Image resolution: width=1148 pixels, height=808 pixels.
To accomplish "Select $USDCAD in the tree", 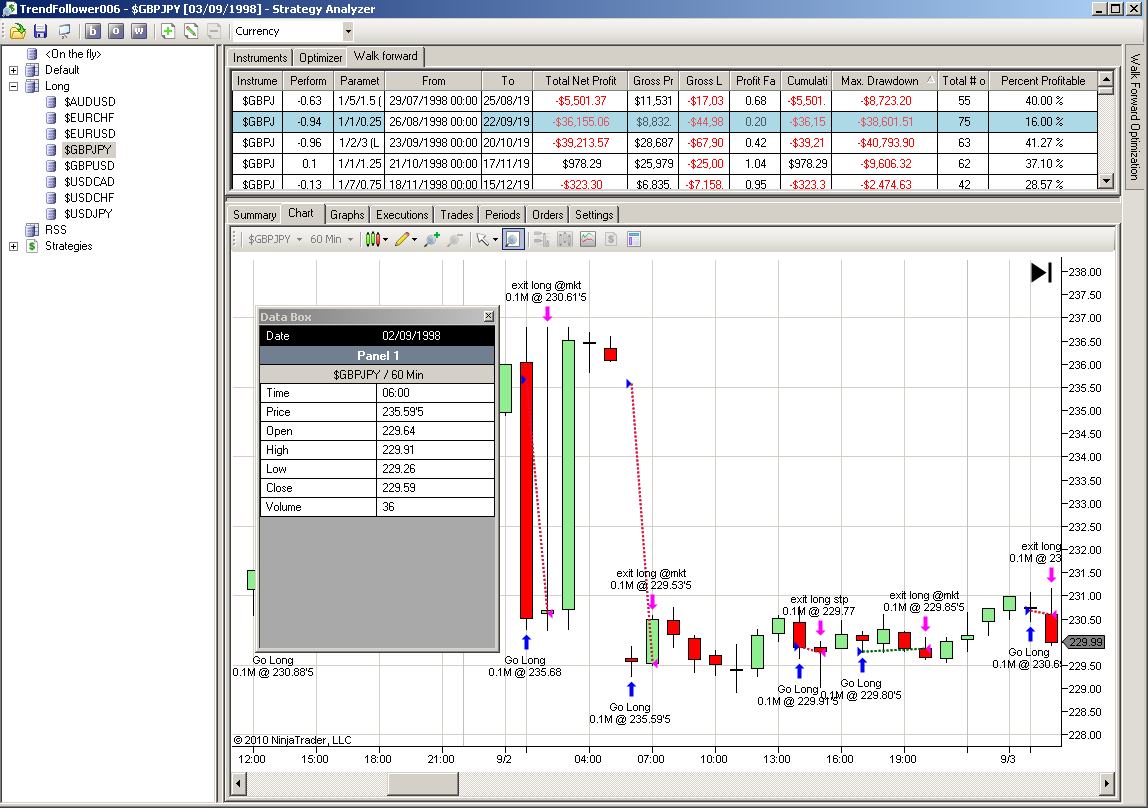I will coord(89,182).
